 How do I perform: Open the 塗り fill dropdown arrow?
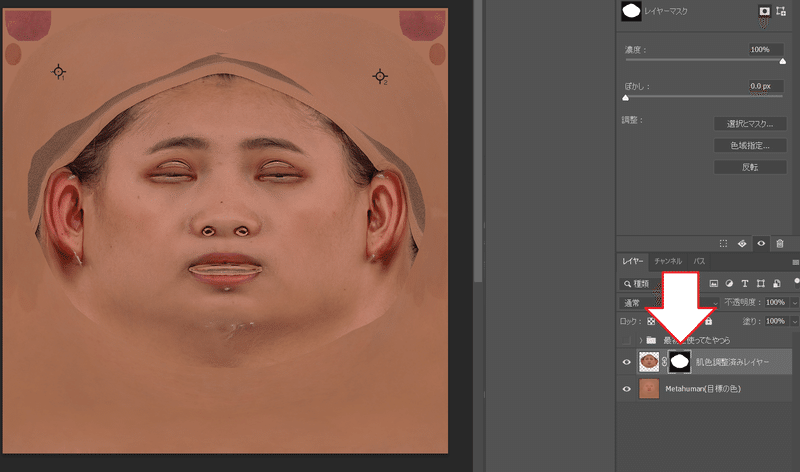pyautogui.click(x=794, y=321)
